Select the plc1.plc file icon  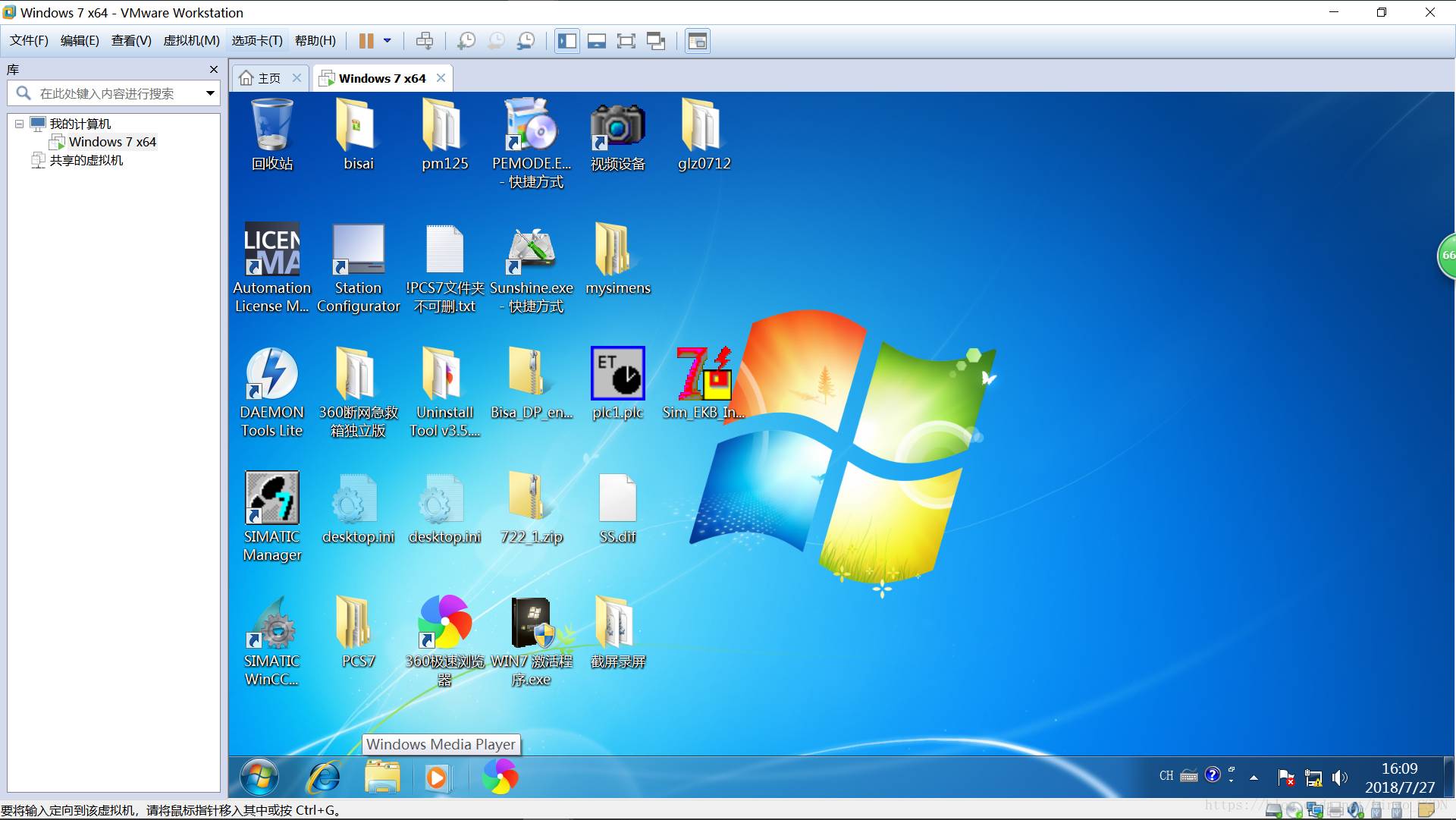pyautogui.click(x=617, y=383)
